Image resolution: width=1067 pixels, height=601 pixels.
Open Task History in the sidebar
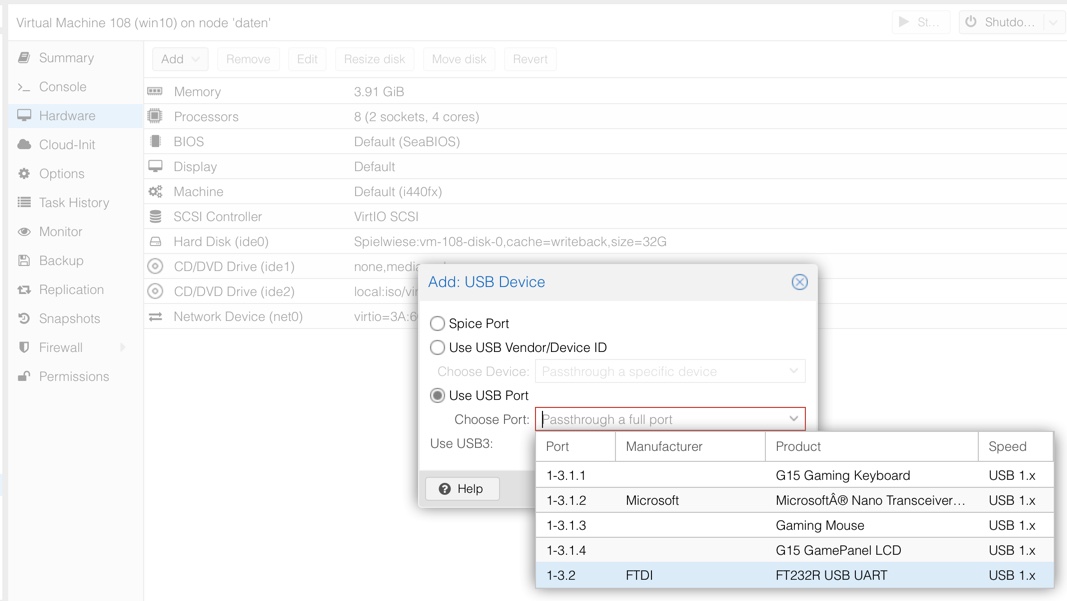(x=73, y=203)
